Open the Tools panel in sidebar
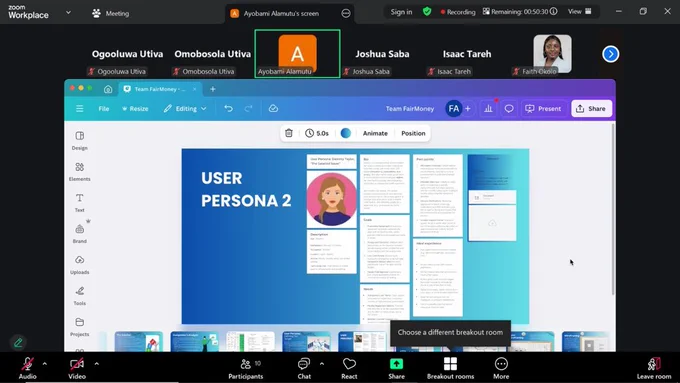This screenshot has width=680, height=383. (x=79, y=296)
